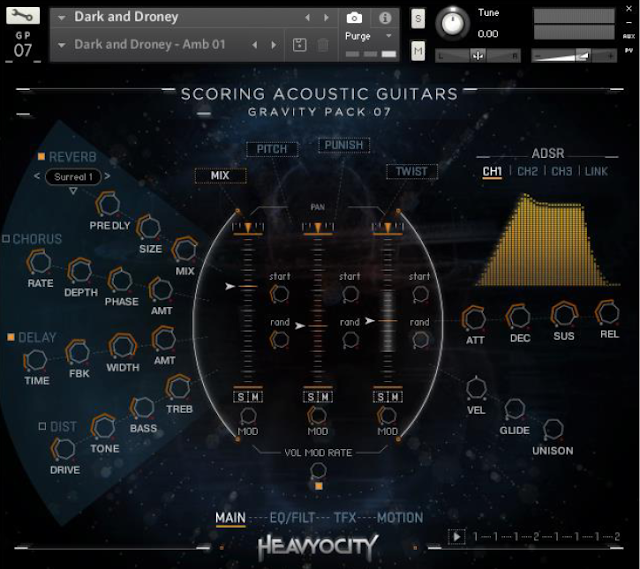Click the reverb PRE DLY knob
640x569 pixels.
tap(108, 203)
